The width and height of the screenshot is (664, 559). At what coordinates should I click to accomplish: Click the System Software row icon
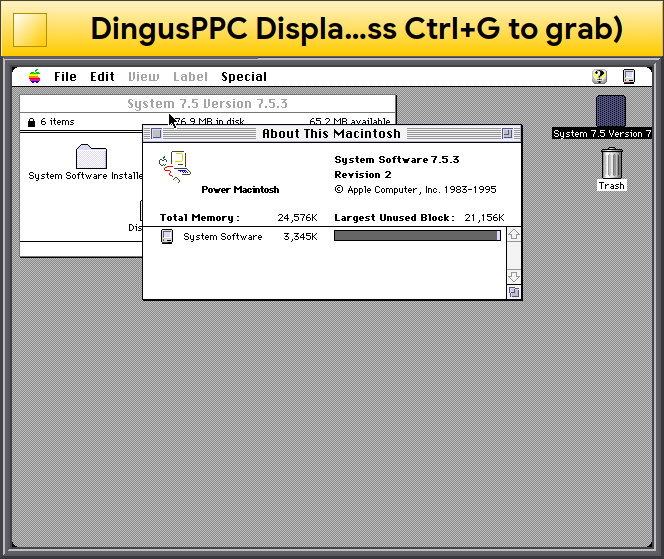coord(167,236)
